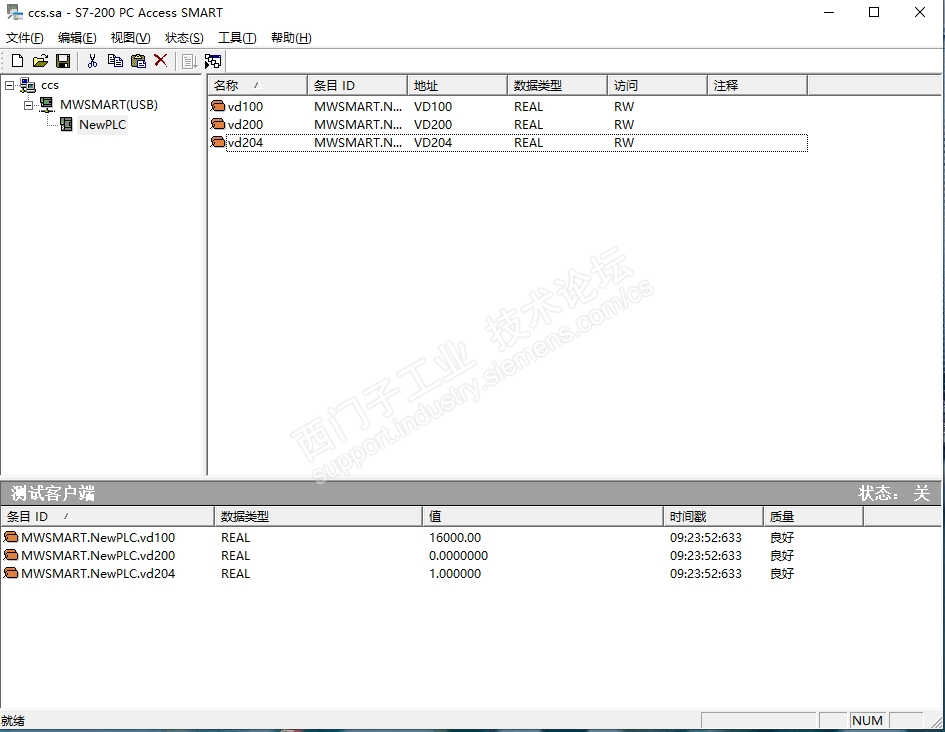Click address cell VD204
The width and height of the screenshot is (945, 732).
(433, 143)
